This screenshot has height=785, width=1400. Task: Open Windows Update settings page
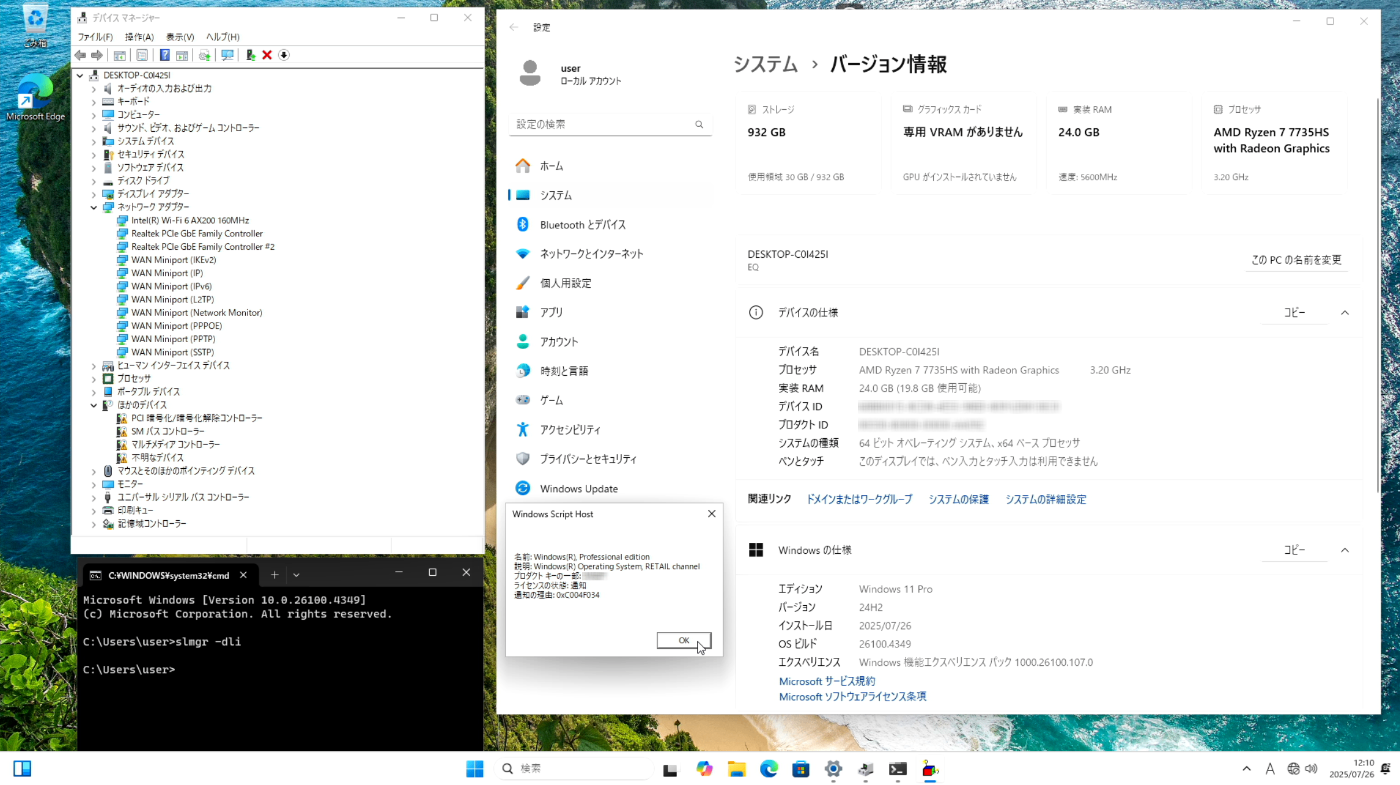tap(610, 488)
